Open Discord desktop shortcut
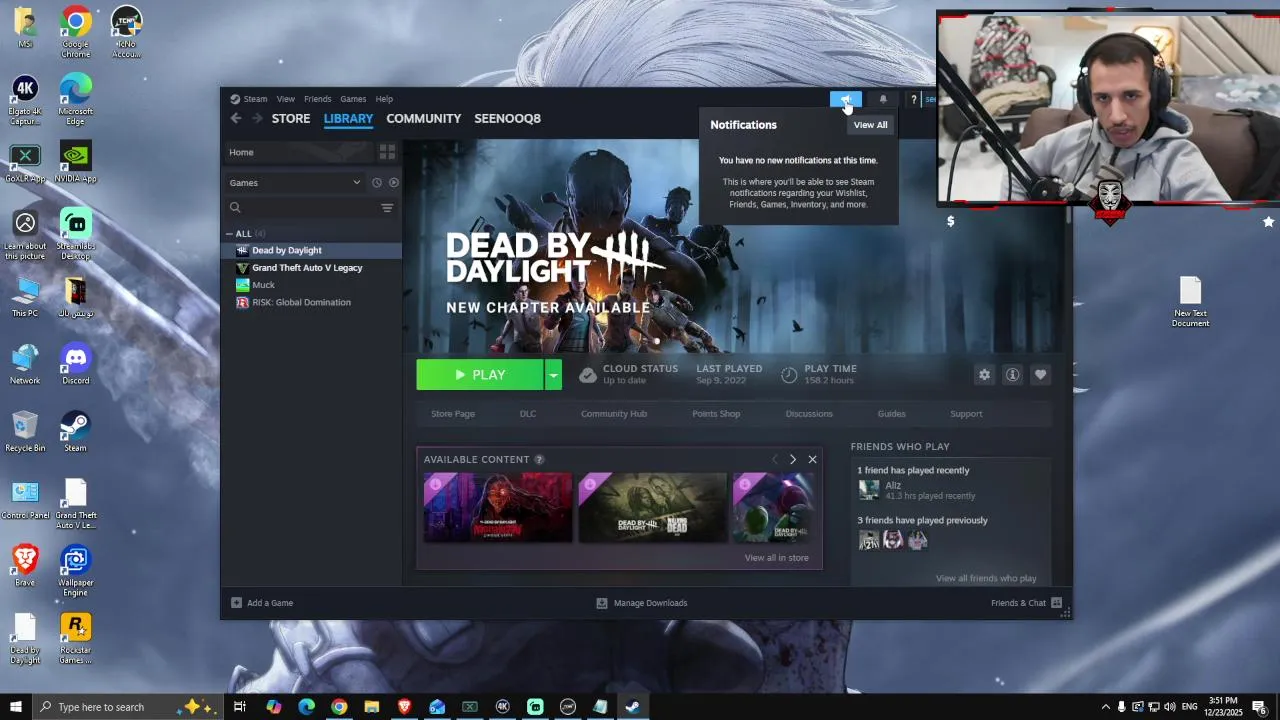Image resolution: width=1280 pixels, height=720 pixels. (x=76, y=364)
